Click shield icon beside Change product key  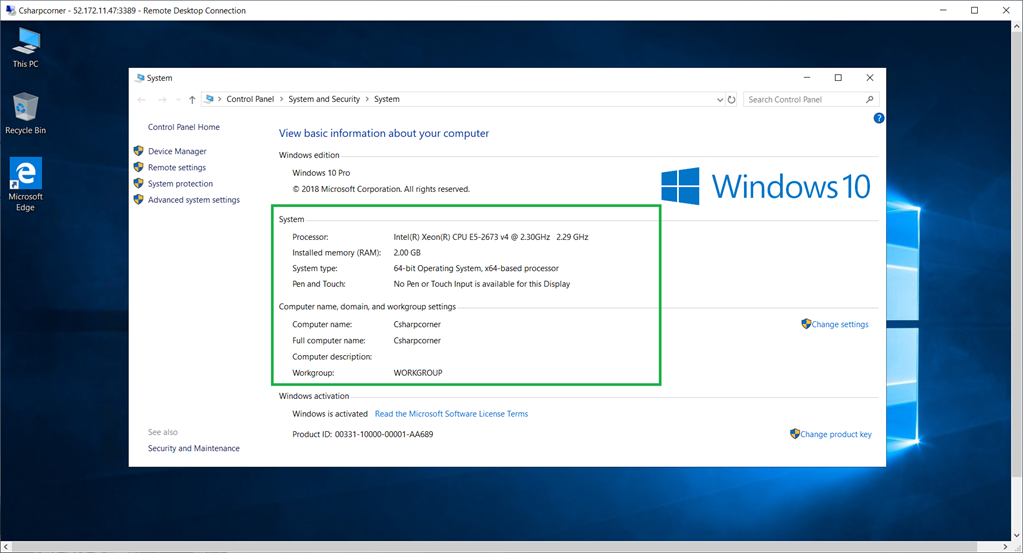(795, 434)
